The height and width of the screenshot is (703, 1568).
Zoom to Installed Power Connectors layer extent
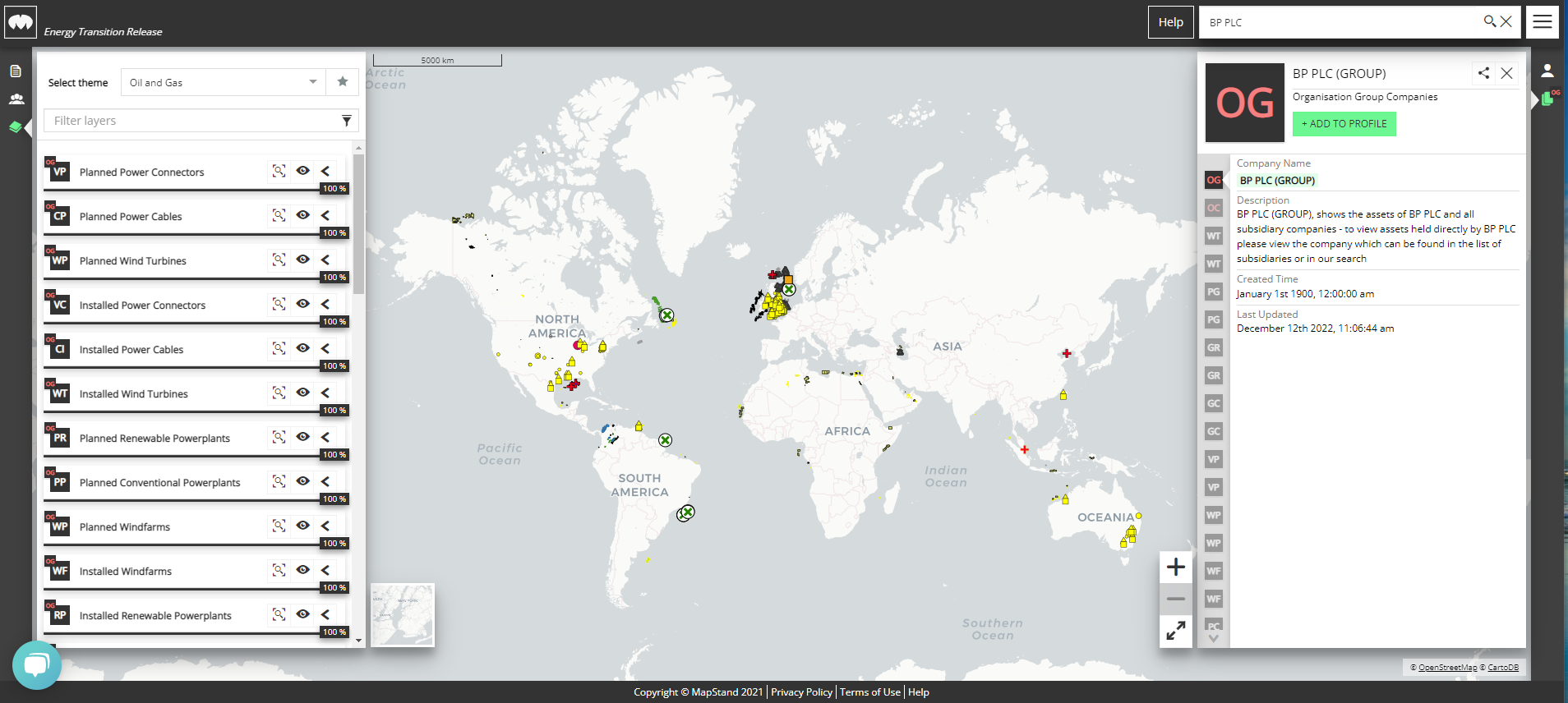click(279, 304)
